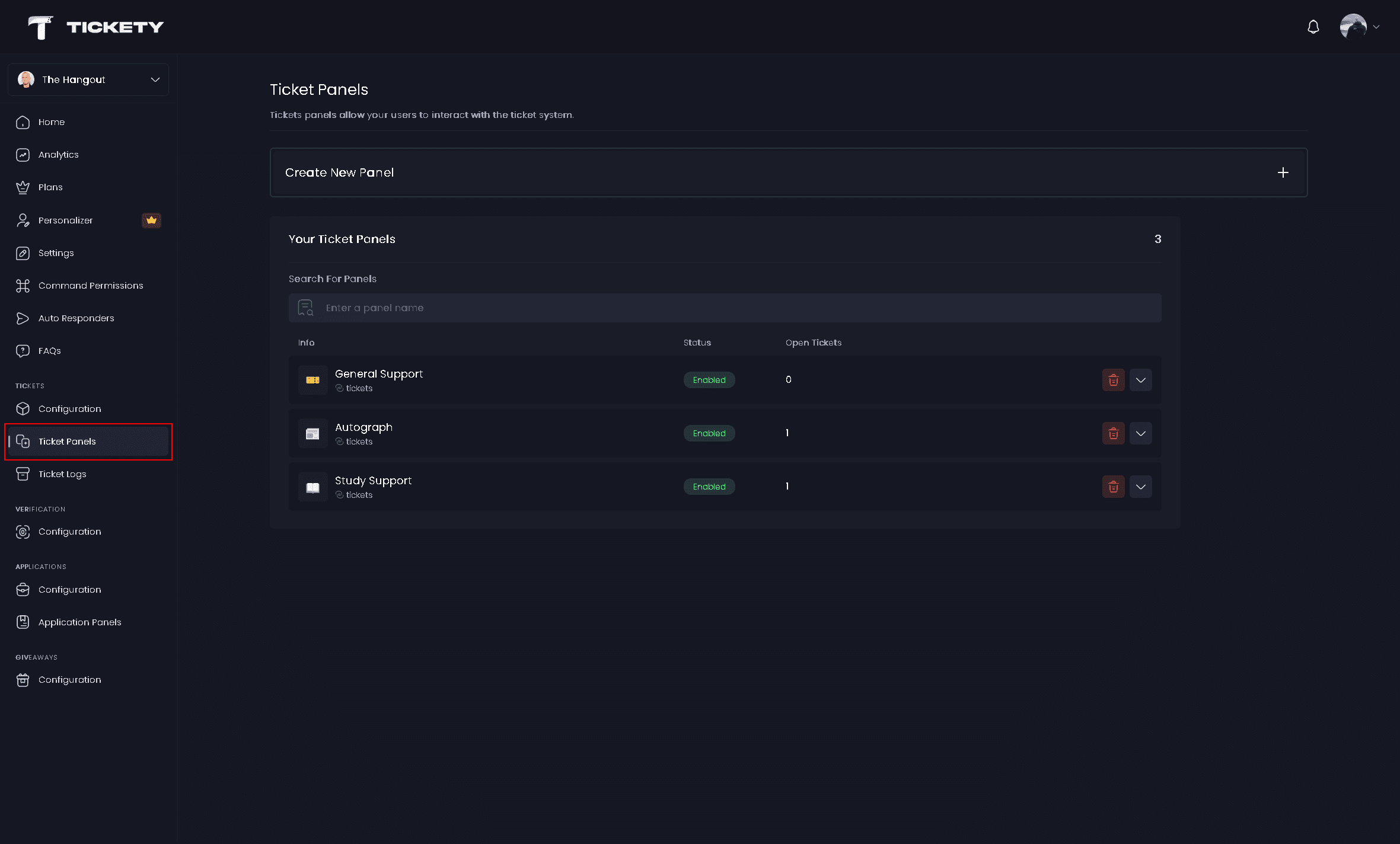Click the user avatar thumbnail

(x=1354, y=26)
